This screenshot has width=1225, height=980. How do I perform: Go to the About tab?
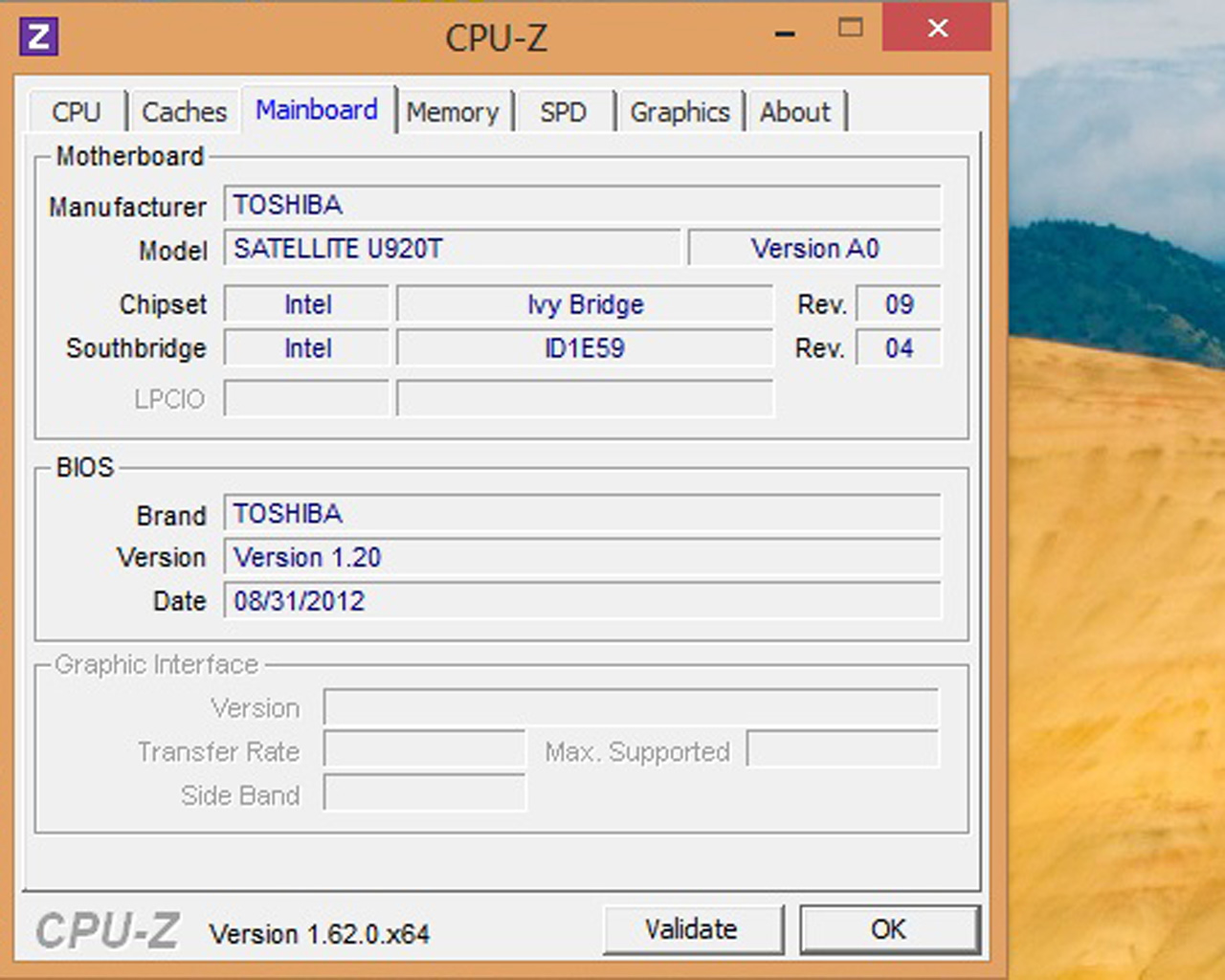(794, 112)
